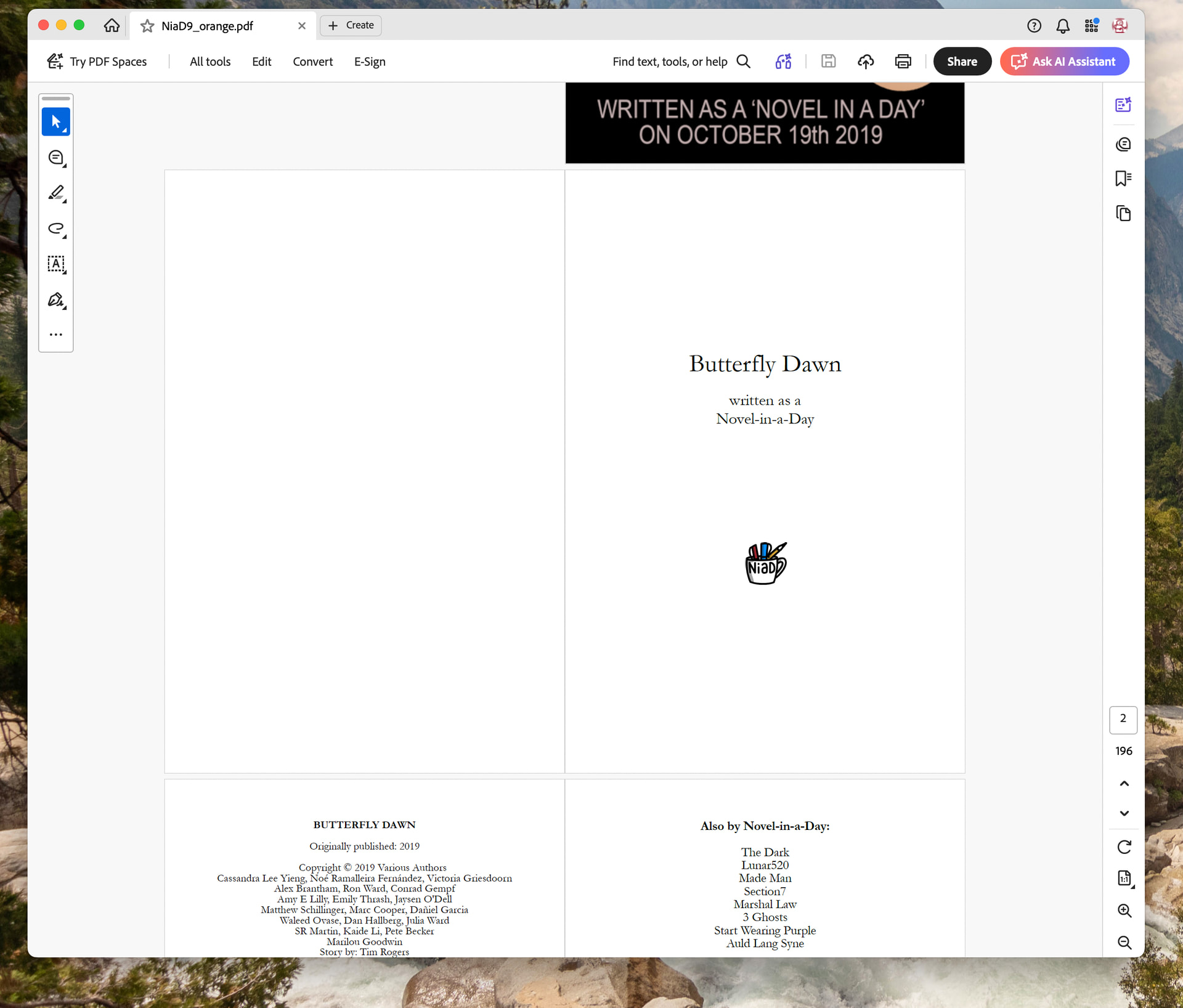
Task: Select the Add text box tool
Action: [55, 264]
